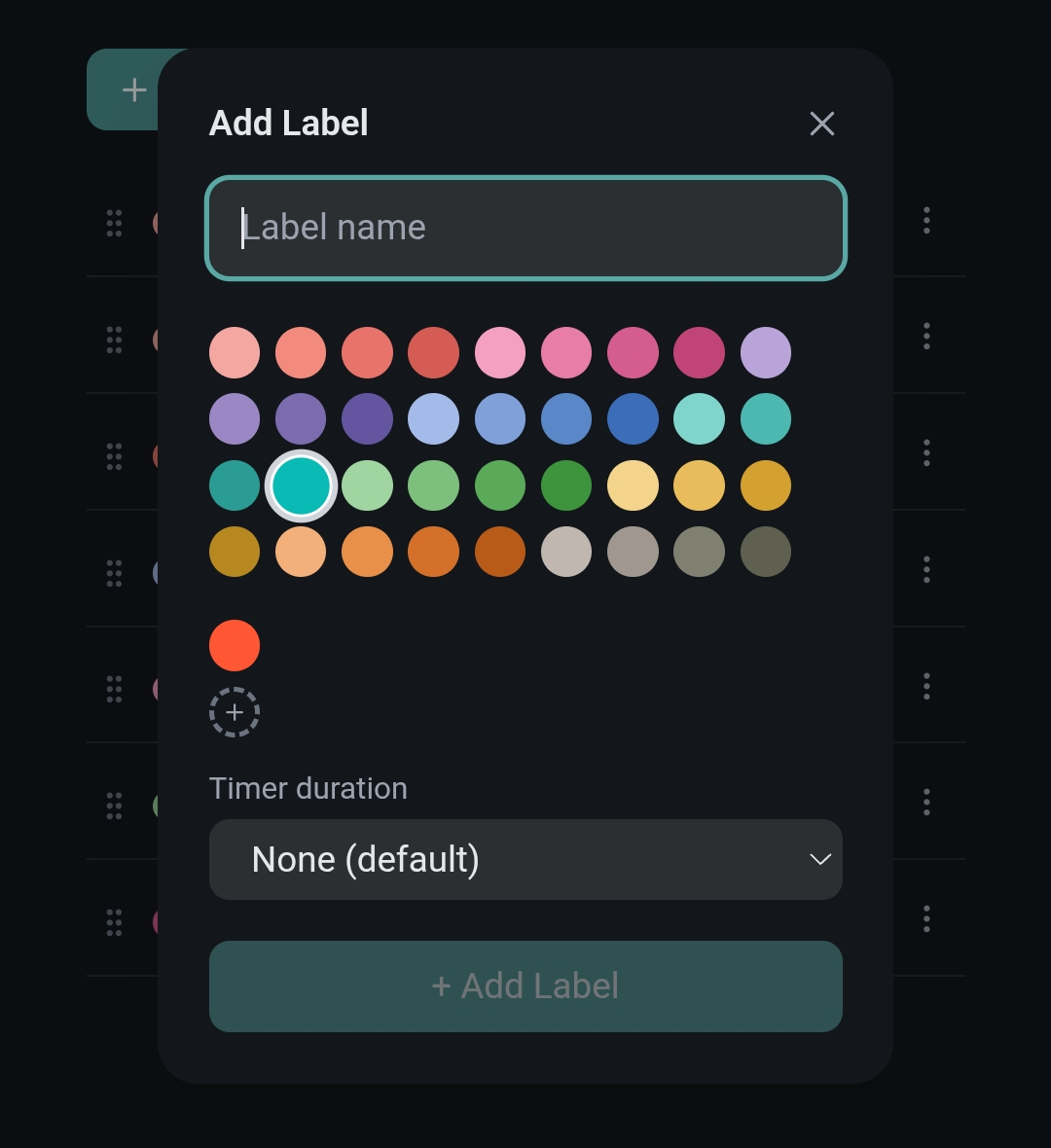The image size is (1051, 1148).
Task: Select the magenta color swatch in top row
Action: (699, 352)
